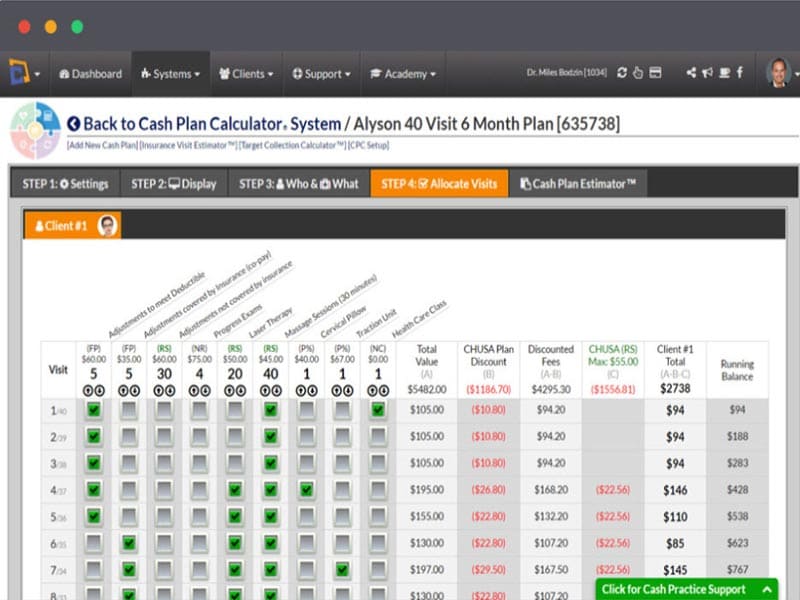Screen dimensions: 800x600
Task: Switch to STEP 1: Settings tab
Action: click(65, 184)
